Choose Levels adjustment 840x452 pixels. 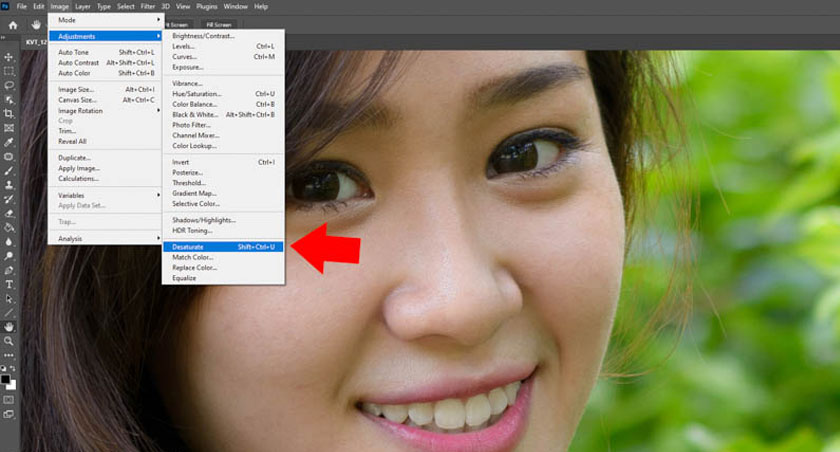223,47
